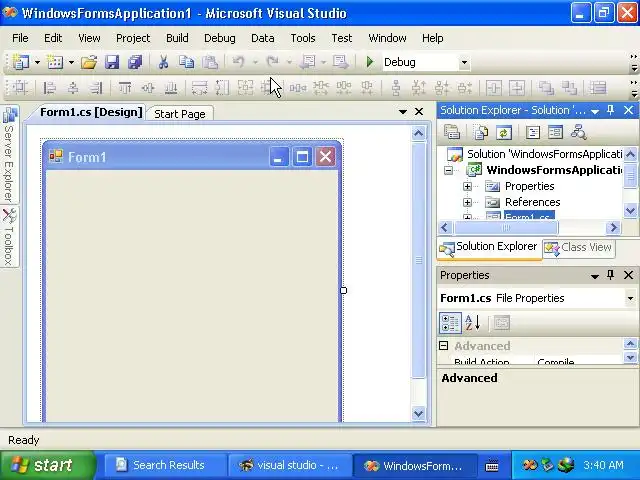640x480 pixels.
Task: Toggle Categorized view in Properties panel
Action: point(450,323)
